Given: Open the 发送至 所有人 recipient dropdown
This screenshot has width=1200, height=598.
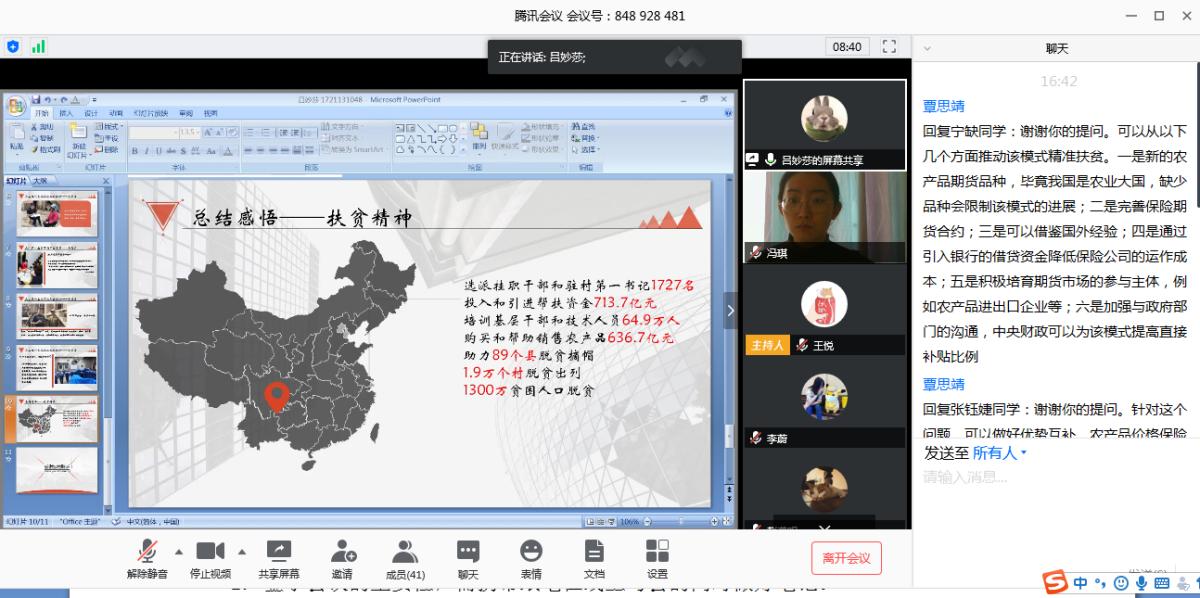Looking at the screenshot, I should pyautogui.click(x=1000, y=453).
